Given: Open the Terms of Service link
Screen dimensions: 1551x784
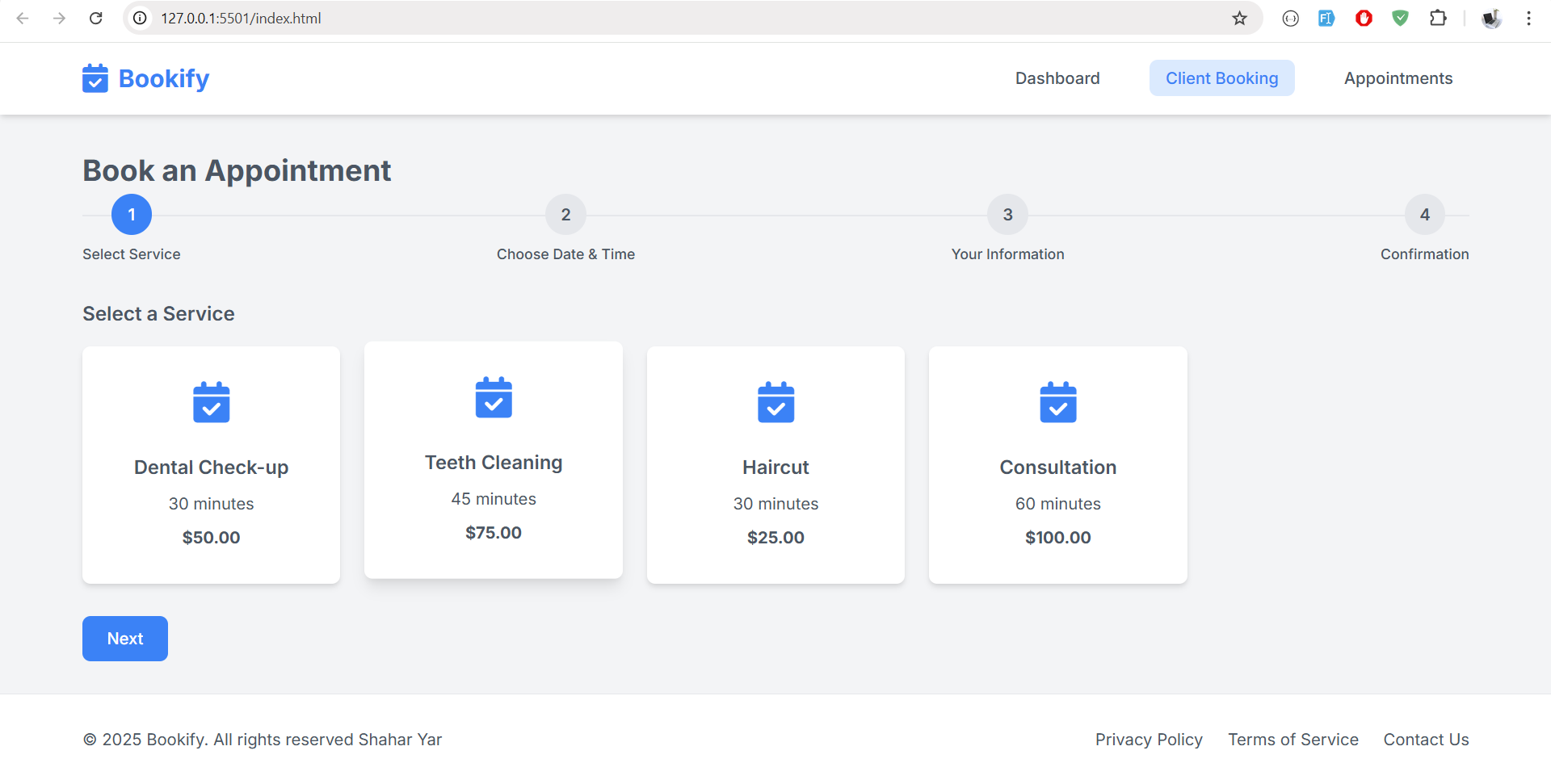Looking at the screenshot, I should pyautogui.click(x=1292, y=740).
